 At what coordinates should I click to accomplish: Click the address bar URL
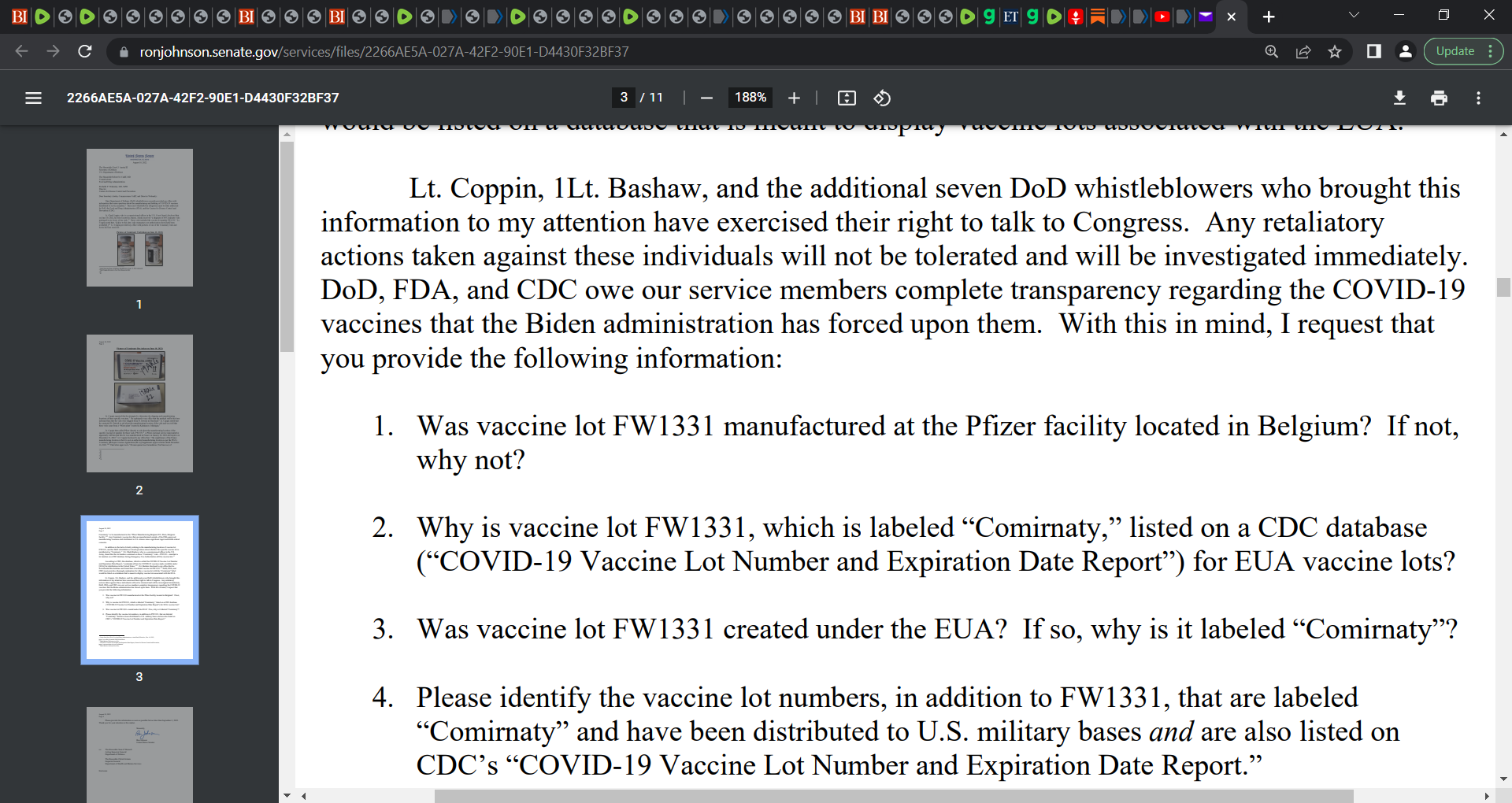384,52
